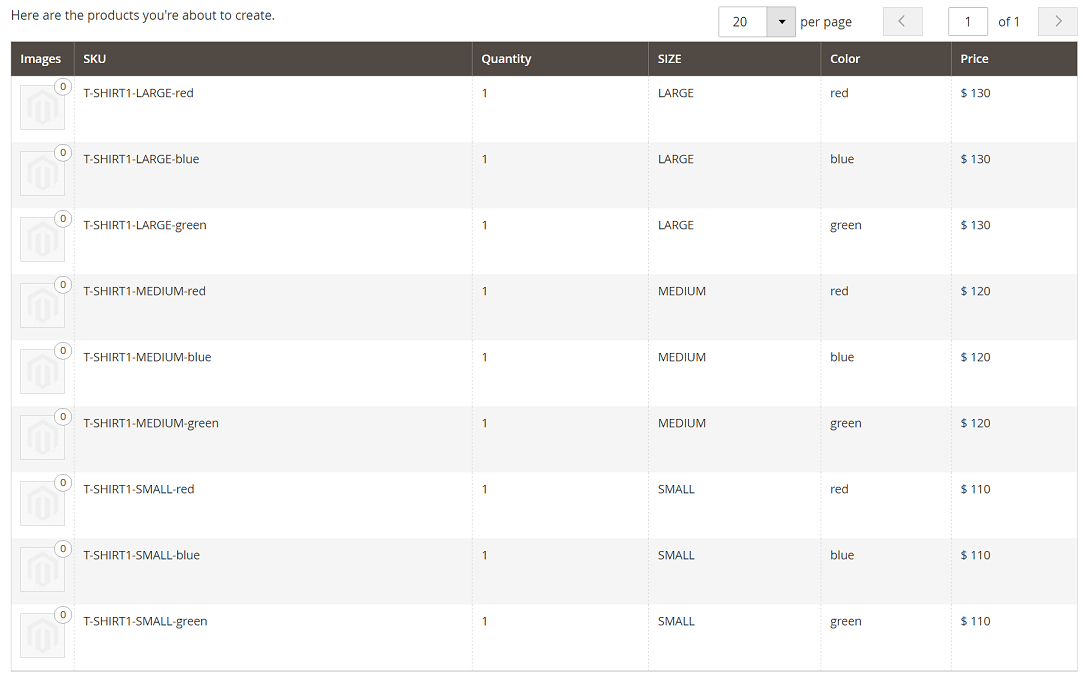Click the Price column header
1083x683 pixels.
(x=974, y=58)
